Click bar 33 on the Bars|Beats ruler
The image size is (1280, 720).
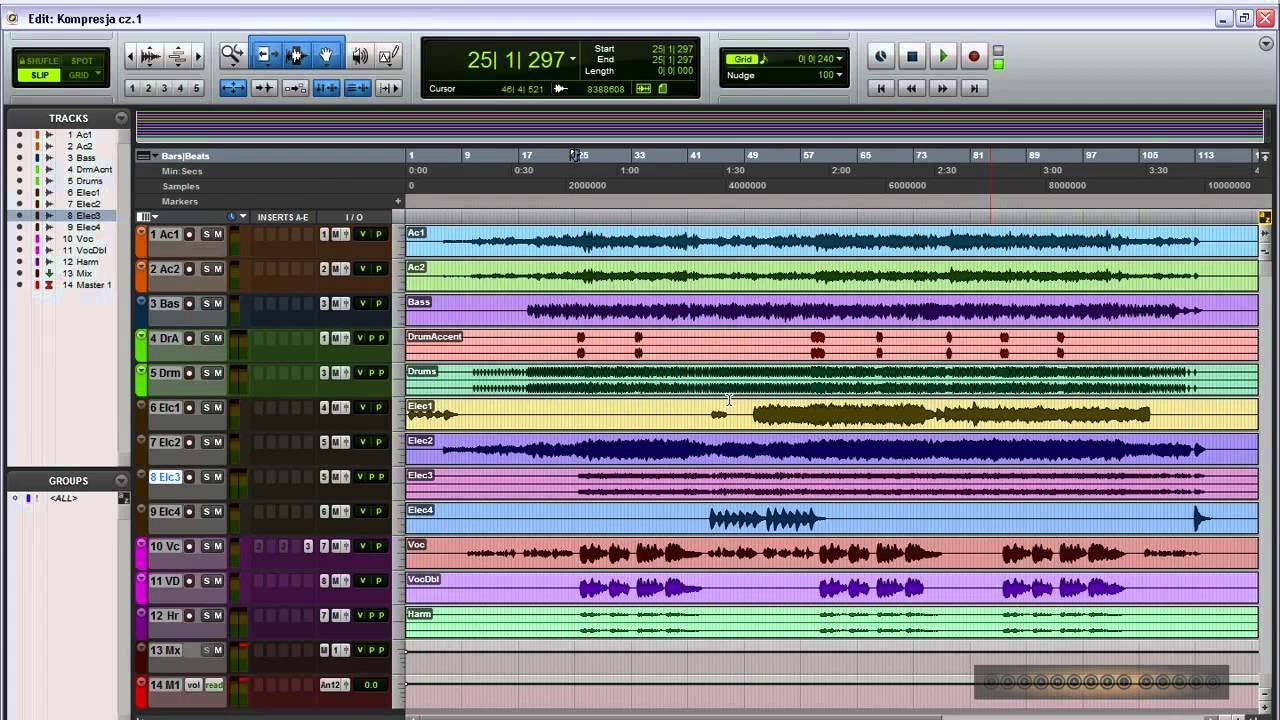[x=639, y=156]
